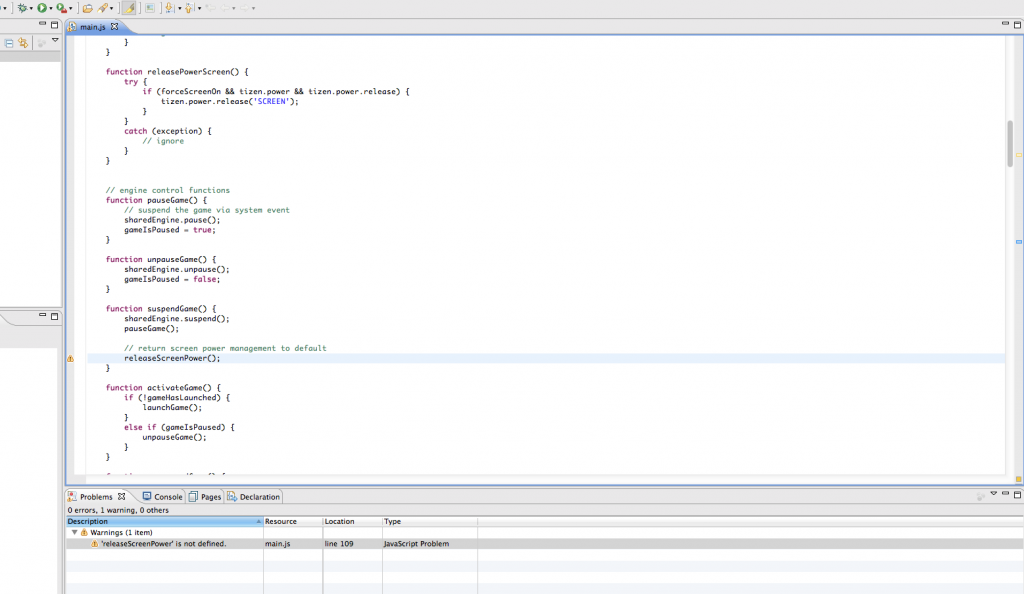Open the Declaration tab
Image resolution: width=1024 pixels, height=594 pixels.
tap(254, 496)
